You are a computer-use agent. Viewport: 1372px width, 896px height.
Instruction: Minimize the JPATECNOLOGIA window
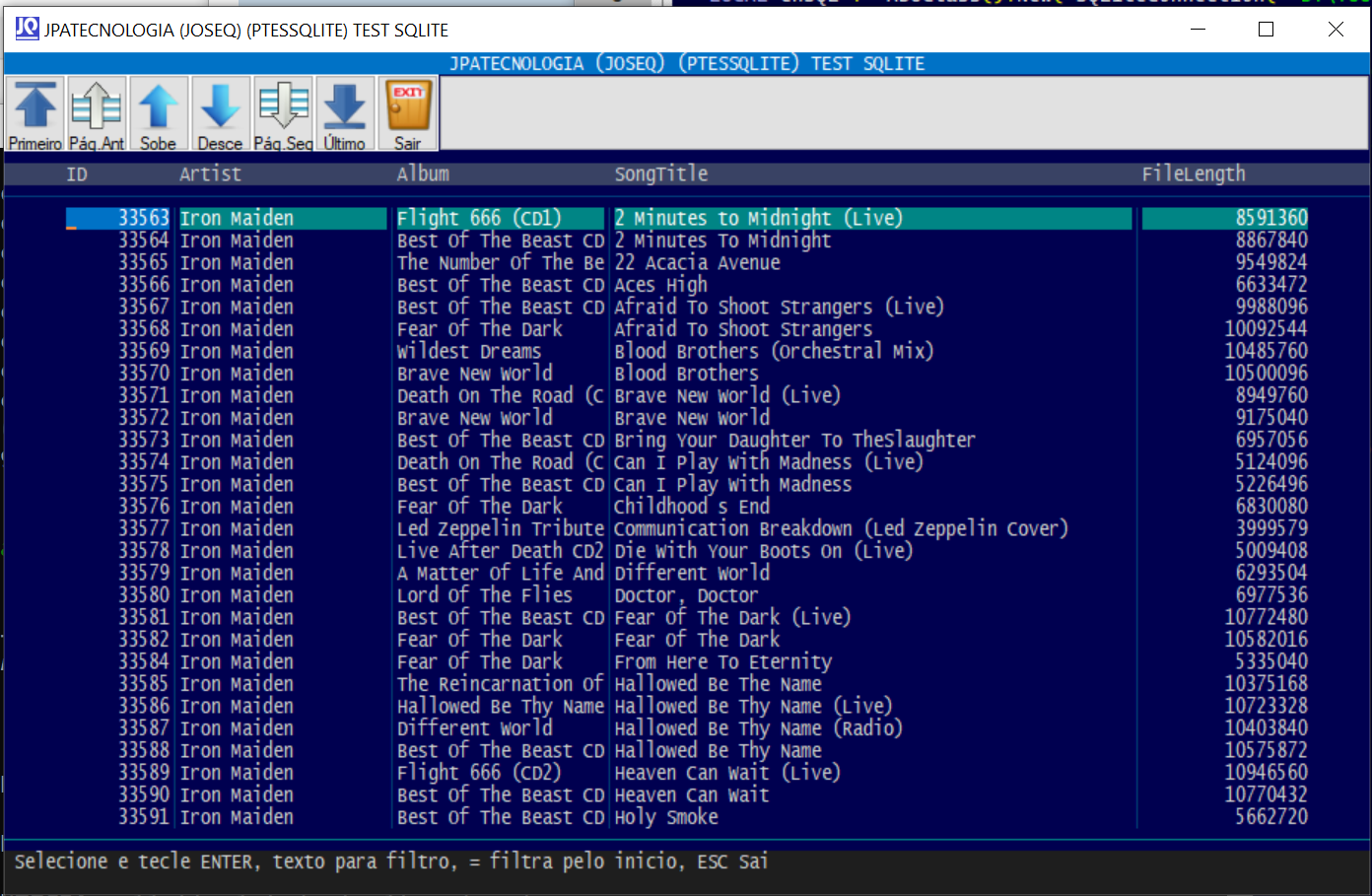click(1199, 30)
